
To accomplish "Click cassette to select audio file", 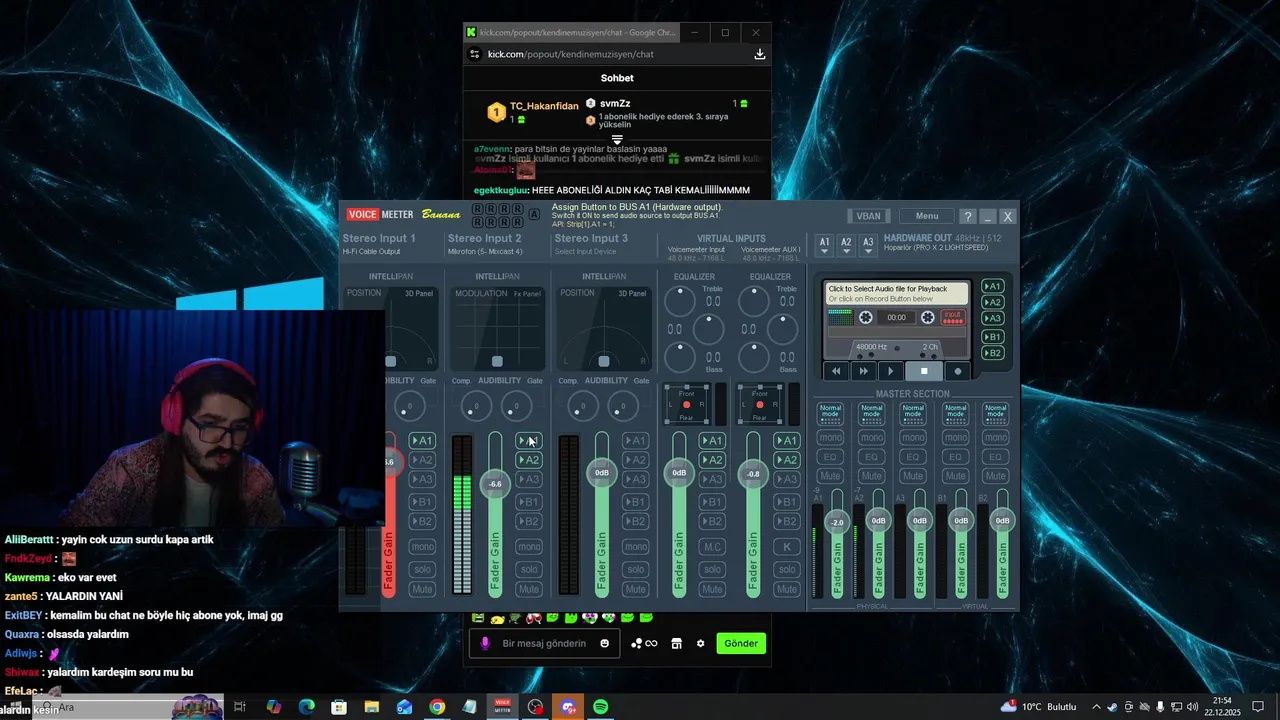I will [896, 294].
